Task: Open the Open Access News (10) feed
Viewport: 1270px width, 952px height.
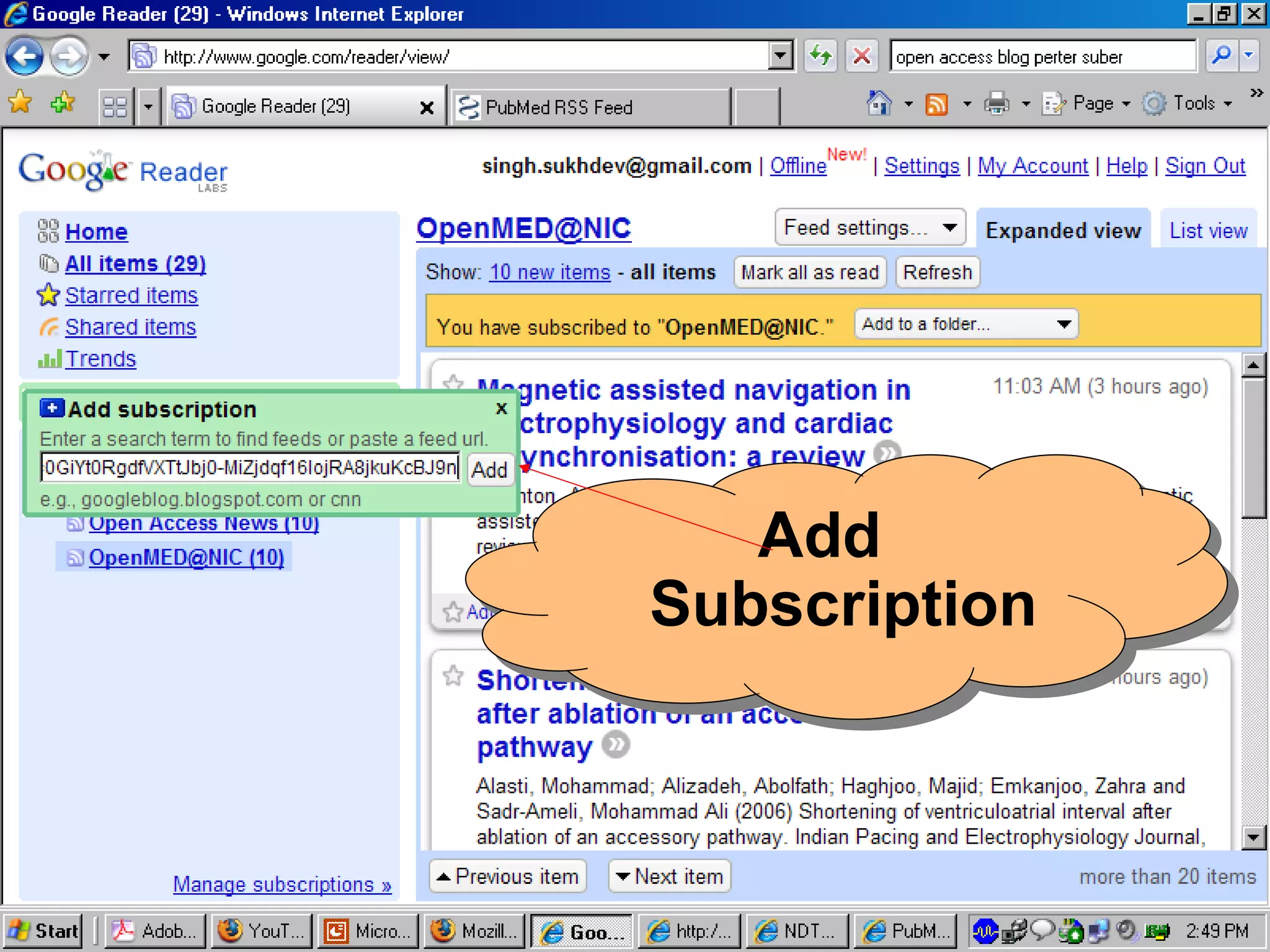Action: (x=203, y=524)
